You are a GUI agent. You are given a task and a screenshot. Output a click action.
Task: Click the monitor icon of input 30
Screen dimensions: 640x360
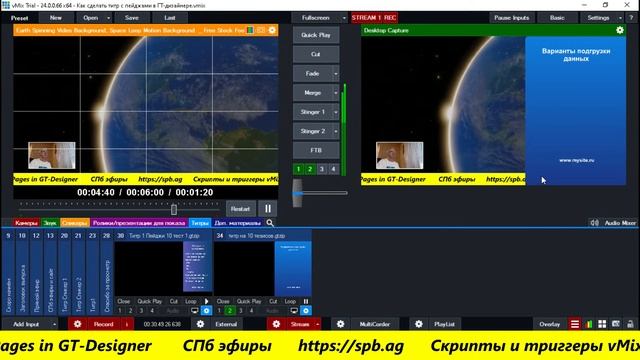[195, 311]
